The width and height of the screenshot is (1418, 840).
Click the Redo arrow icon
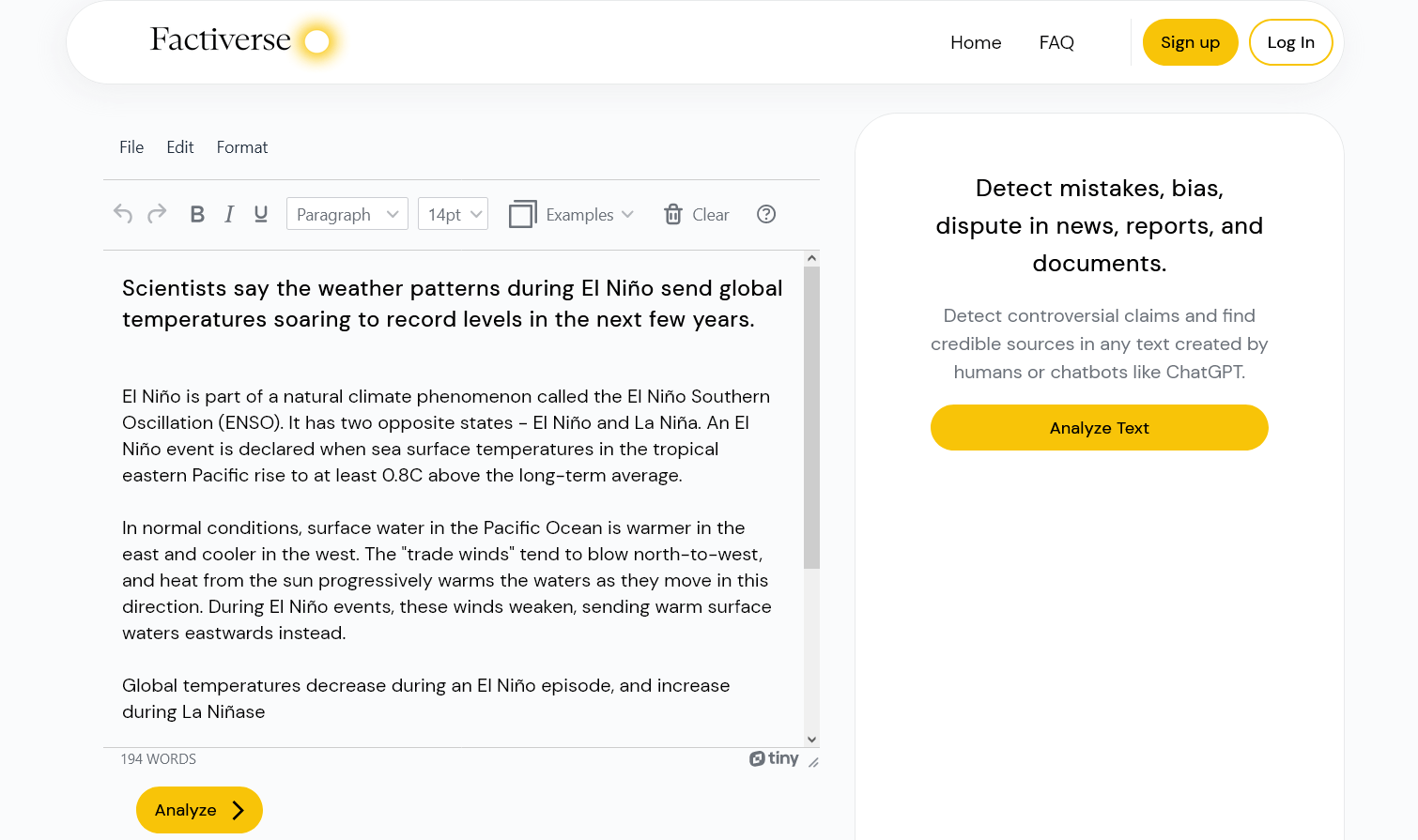coord(157,214)
